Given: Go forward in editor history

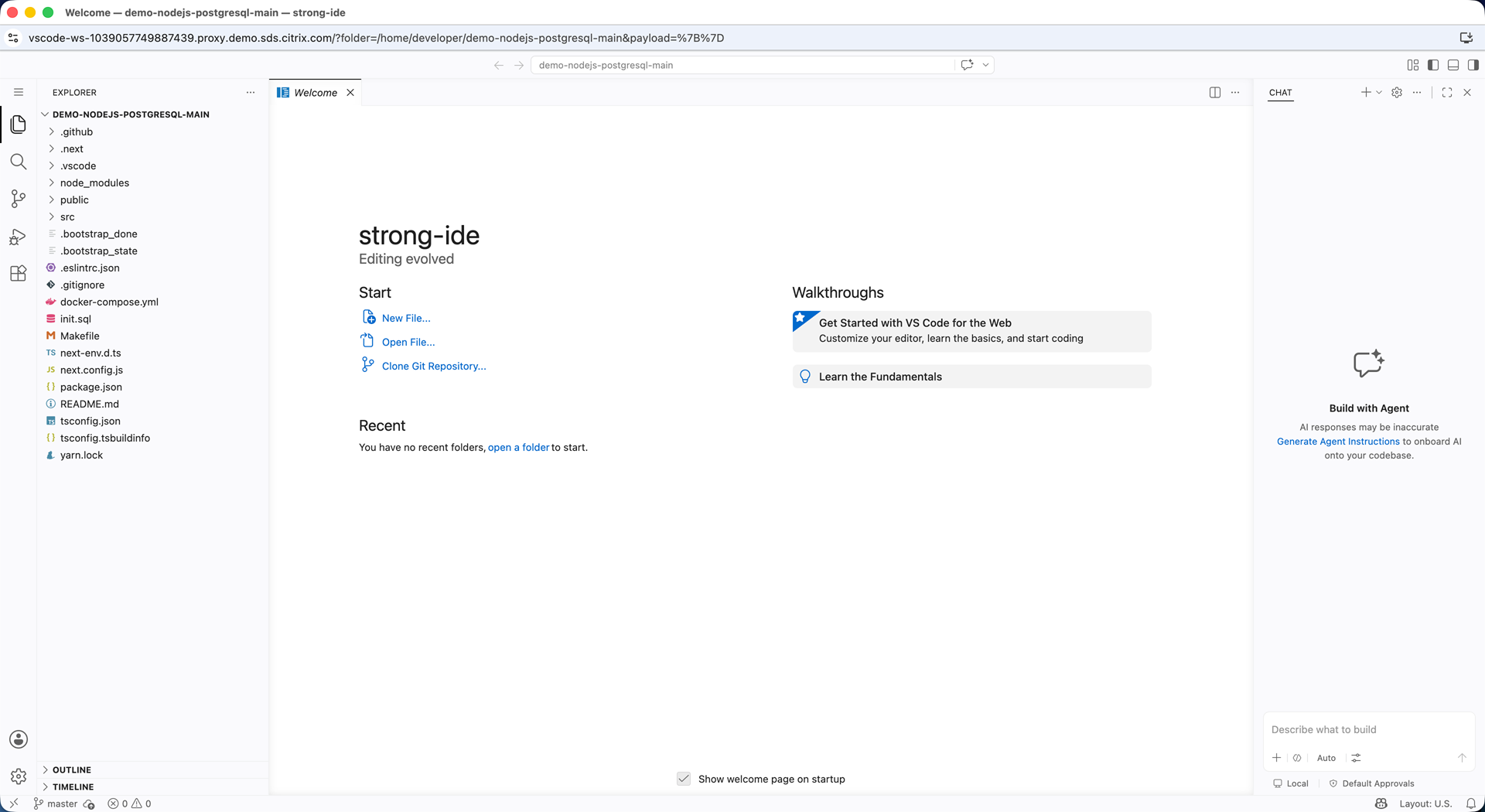Looking at the screenshot, I should coord(519,65).
